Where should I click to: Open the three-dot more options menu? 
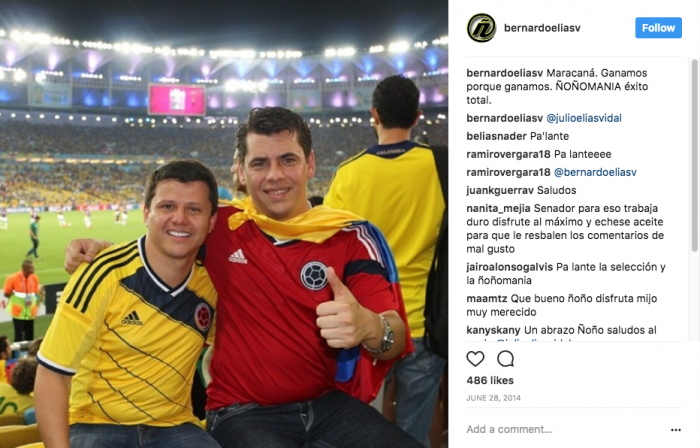tap(675, 430)
